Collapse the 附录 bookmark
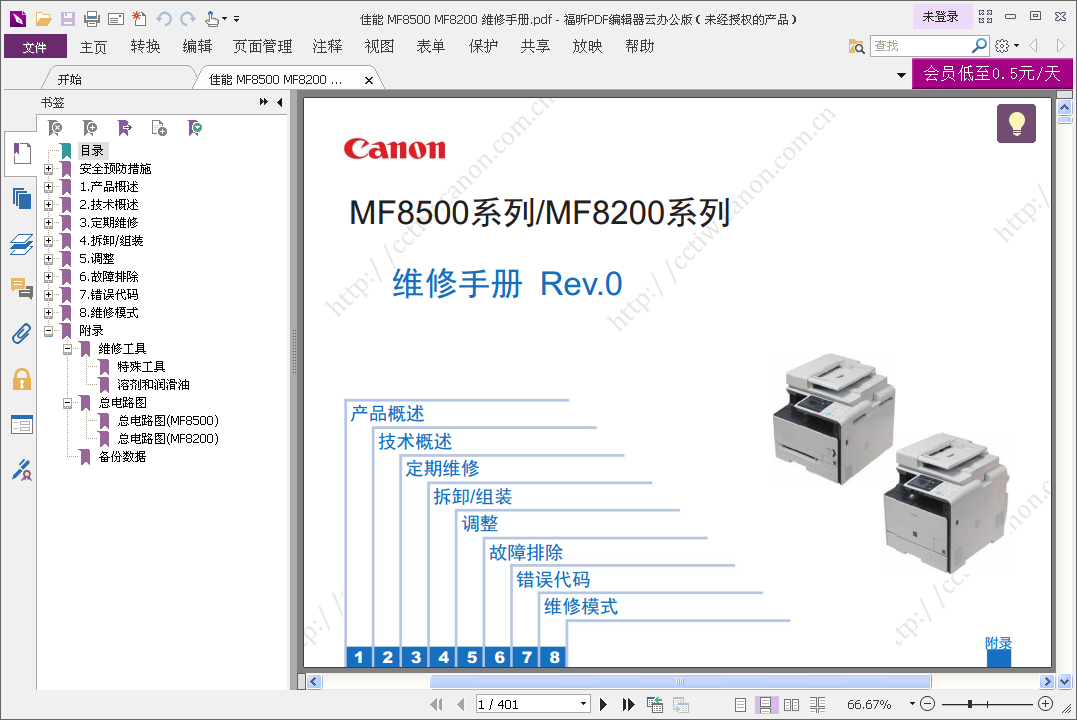This screenshot has height=720, width=1077. [49, 331]
